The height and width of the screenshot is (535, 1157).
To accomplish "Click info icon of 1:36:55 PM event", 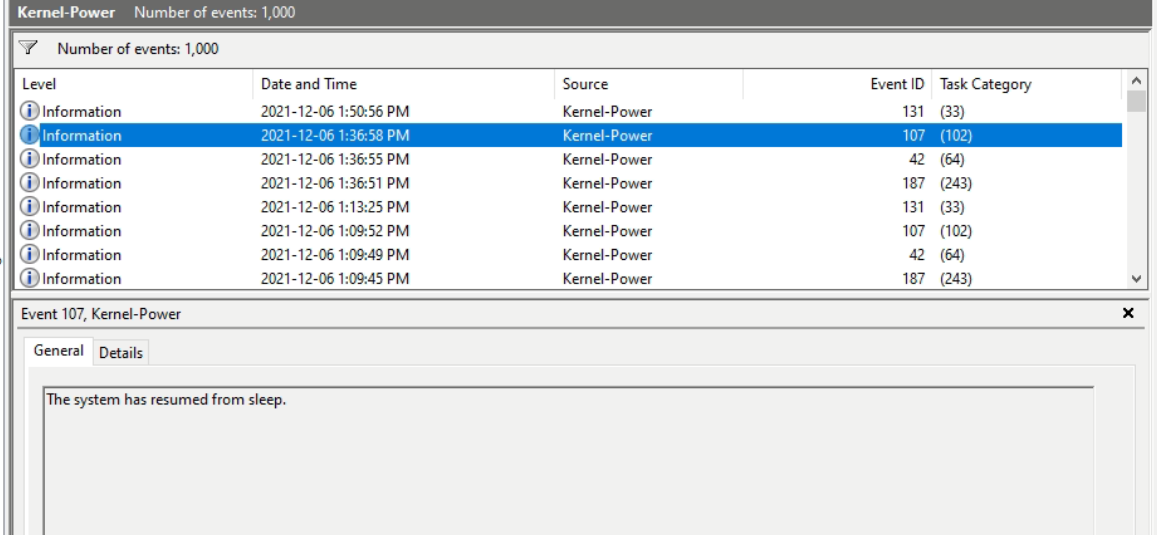I will [x=29, y=160].
